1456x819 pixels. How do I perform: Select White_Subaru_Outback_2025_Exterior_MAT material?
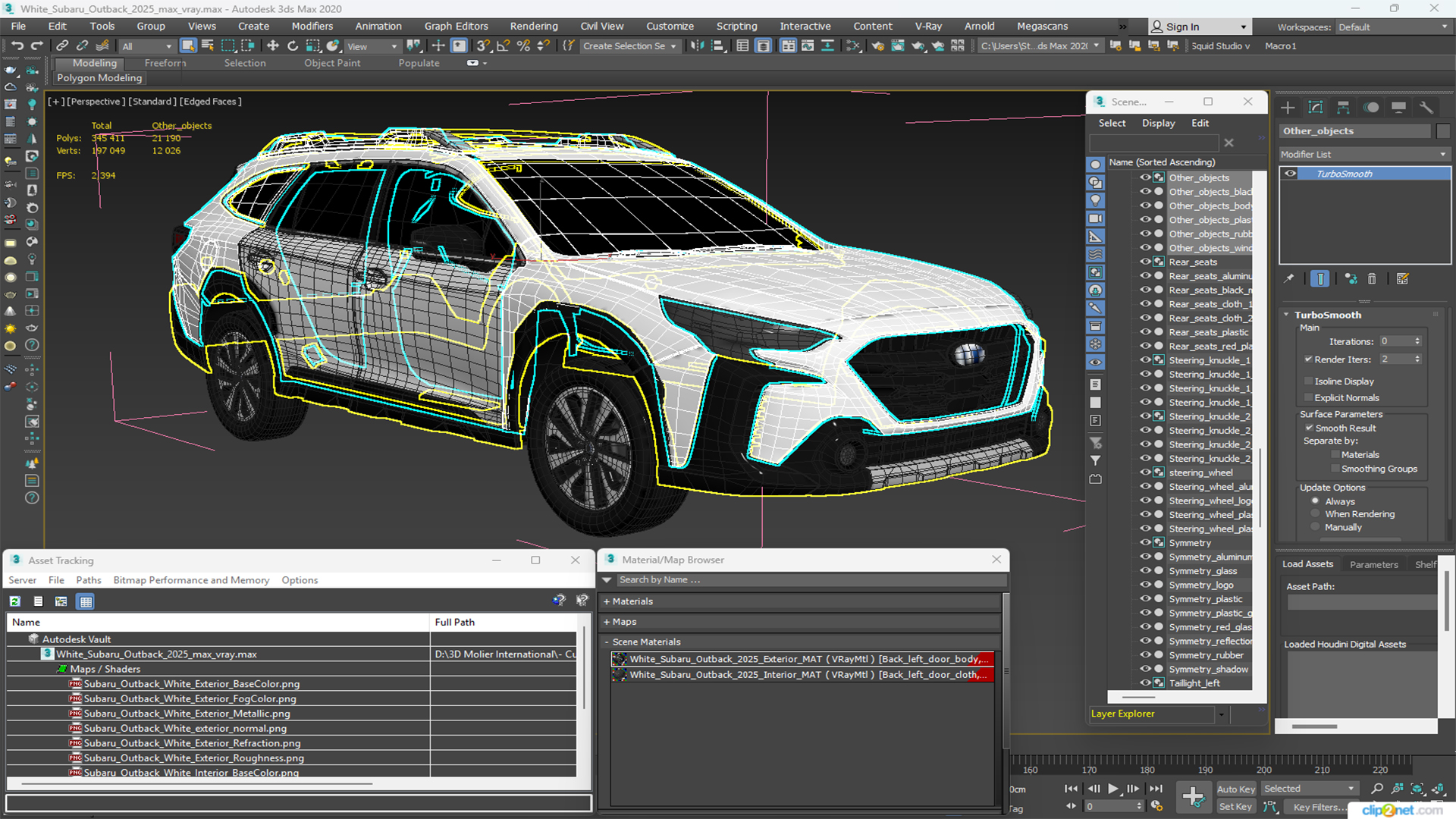(x=800, y=659)
